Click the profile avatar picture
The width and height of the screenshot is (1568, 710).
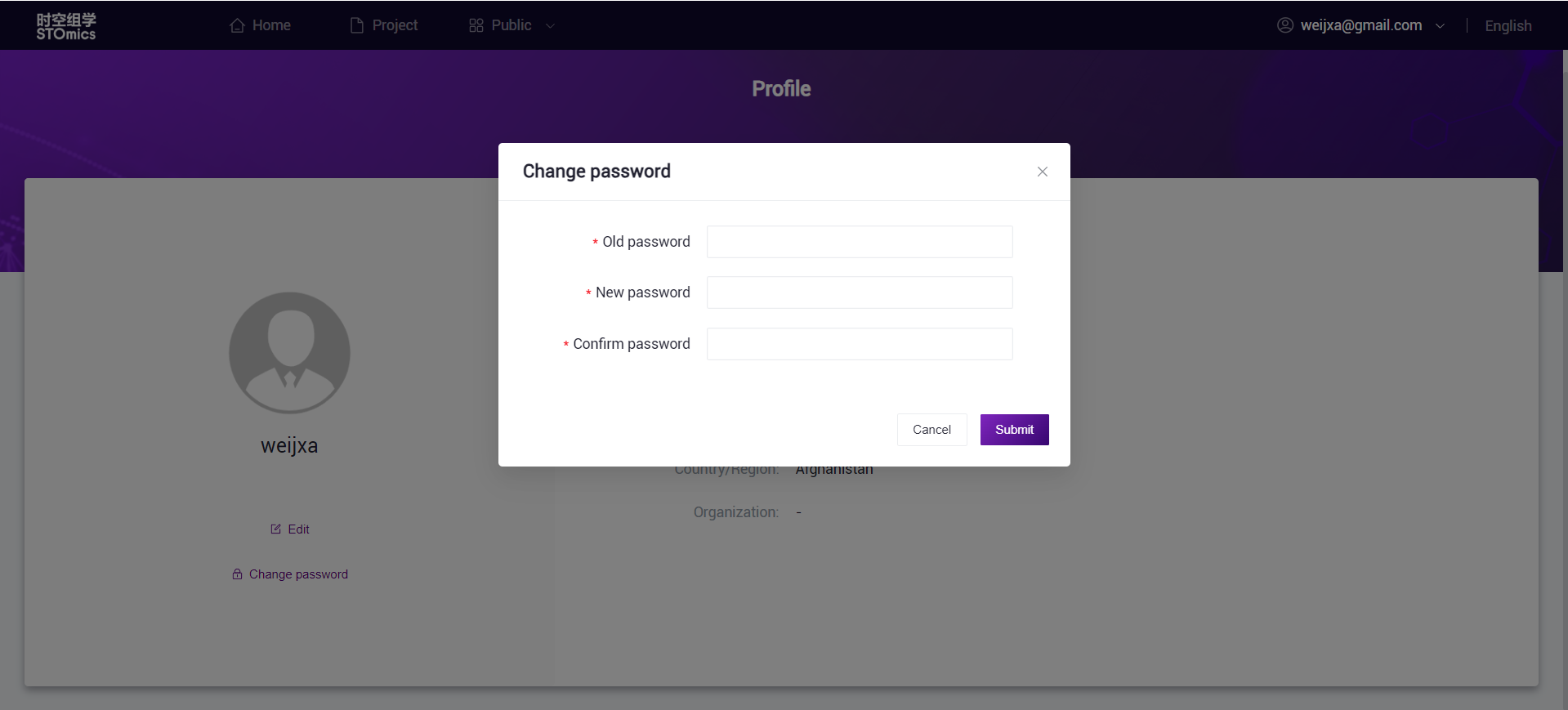tap(289, 353)
